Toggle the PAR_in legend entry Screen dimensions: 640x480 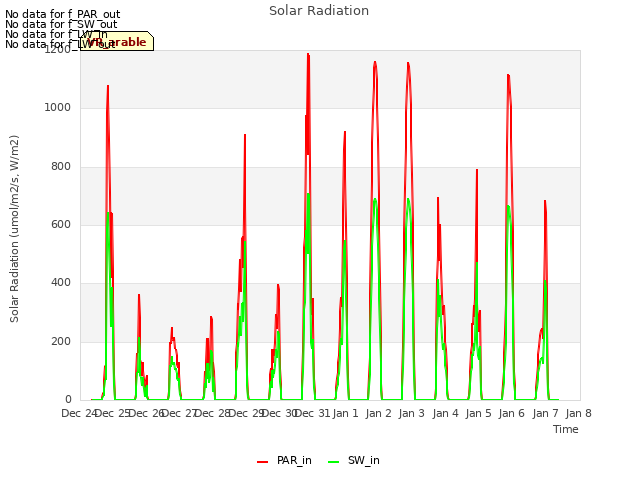284,460
